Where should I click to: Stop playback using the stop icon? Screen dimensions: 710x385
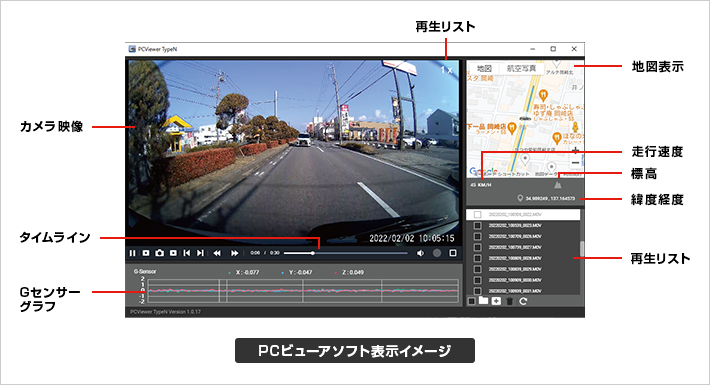point(146,253)
